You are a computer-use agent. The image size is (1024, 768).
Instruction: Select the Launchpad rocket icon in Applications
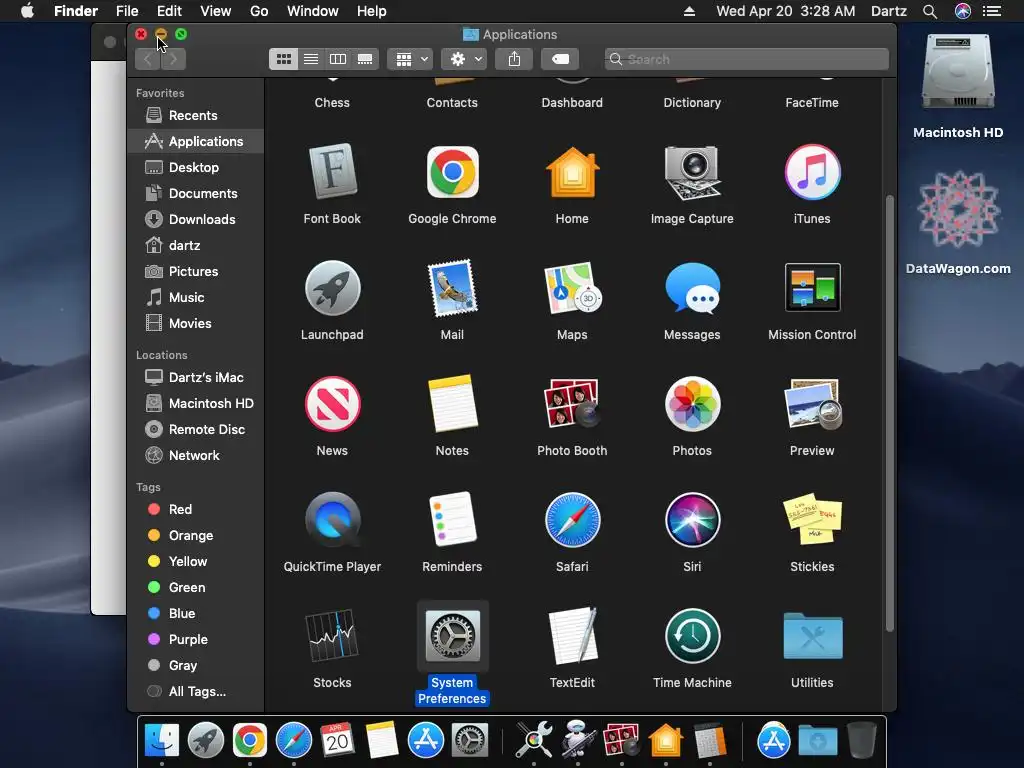tap(332, 288)
